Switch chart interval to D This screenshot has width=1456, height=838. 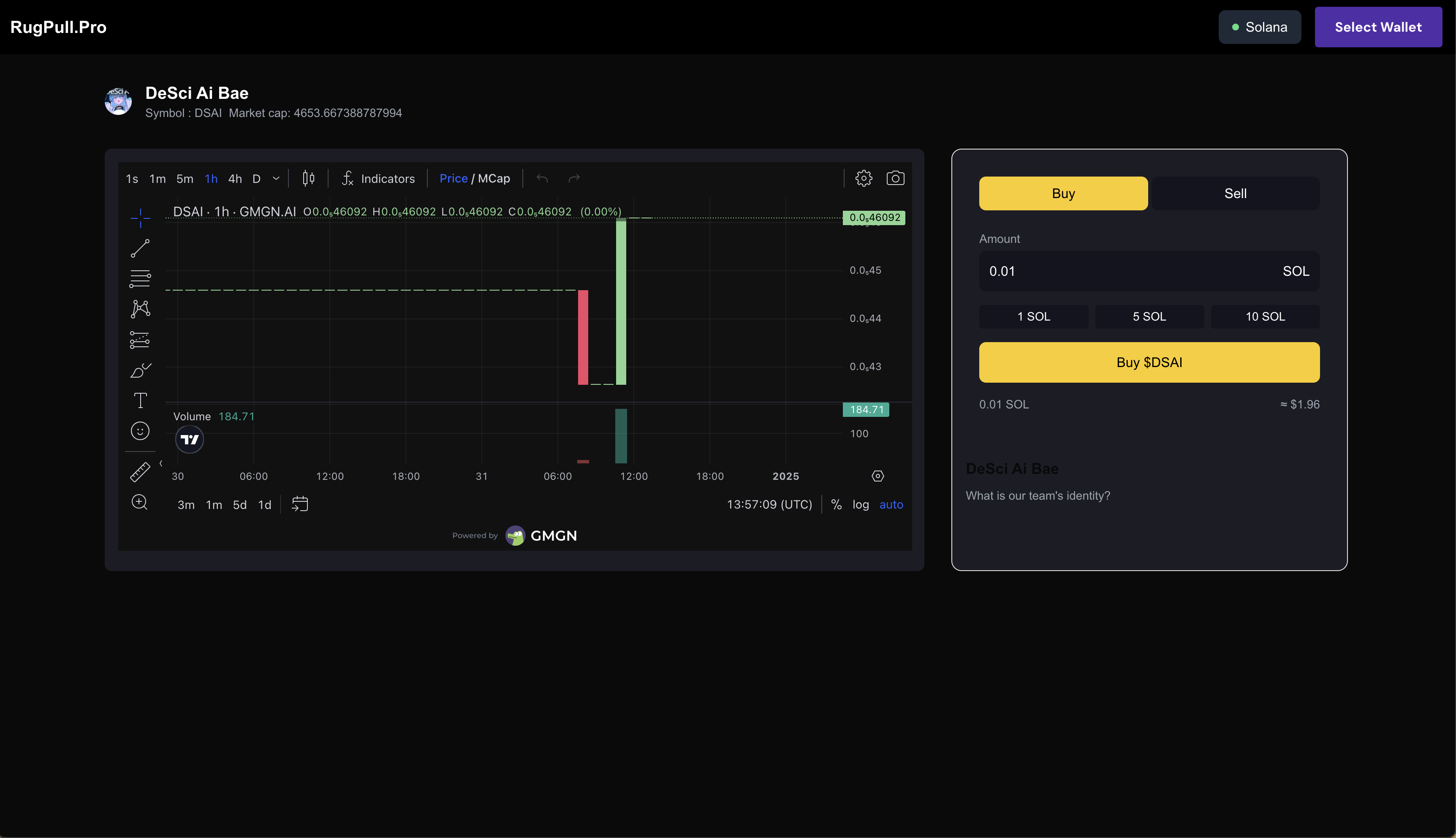pos(257,179)
